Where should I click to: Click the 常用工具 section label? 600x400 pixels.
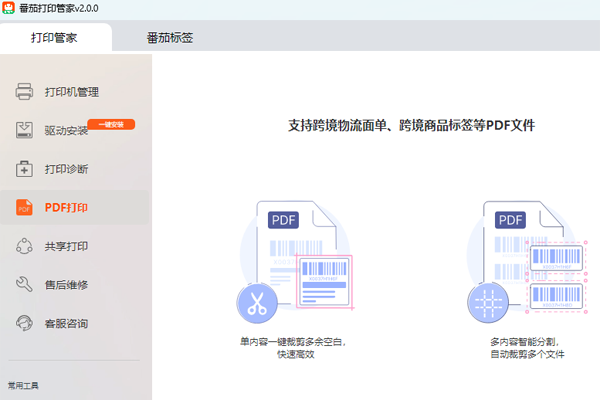25,385
